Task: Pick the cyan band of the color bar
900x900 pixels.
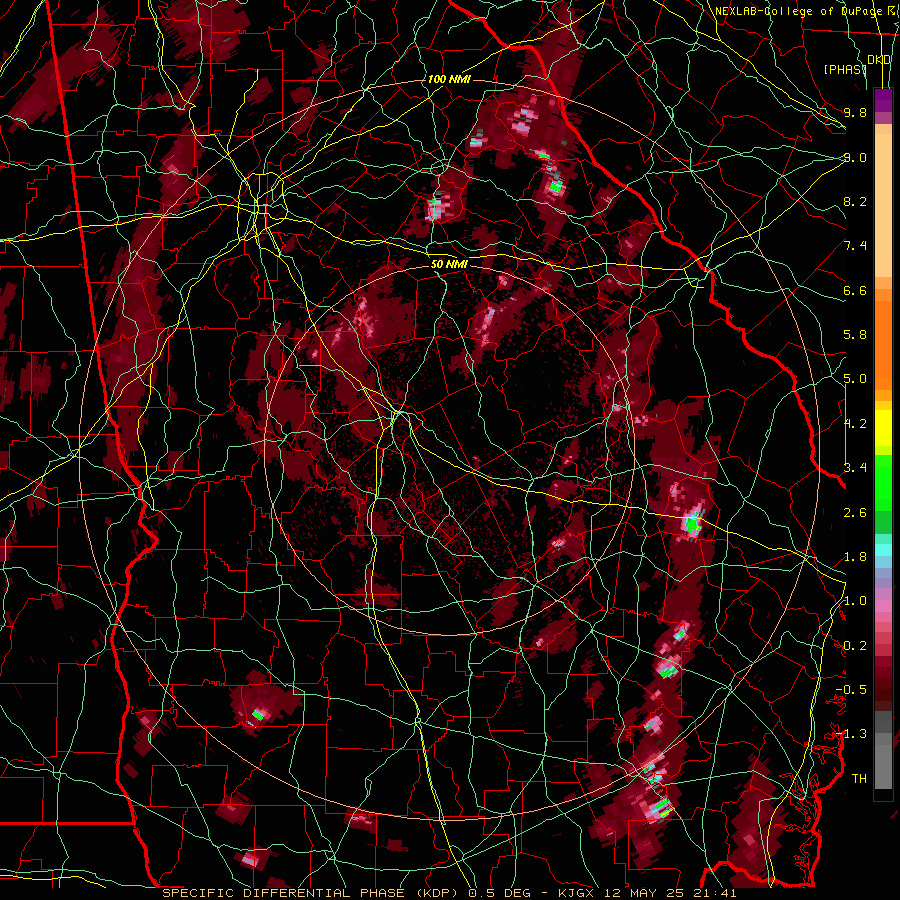Action: [883, 550]
